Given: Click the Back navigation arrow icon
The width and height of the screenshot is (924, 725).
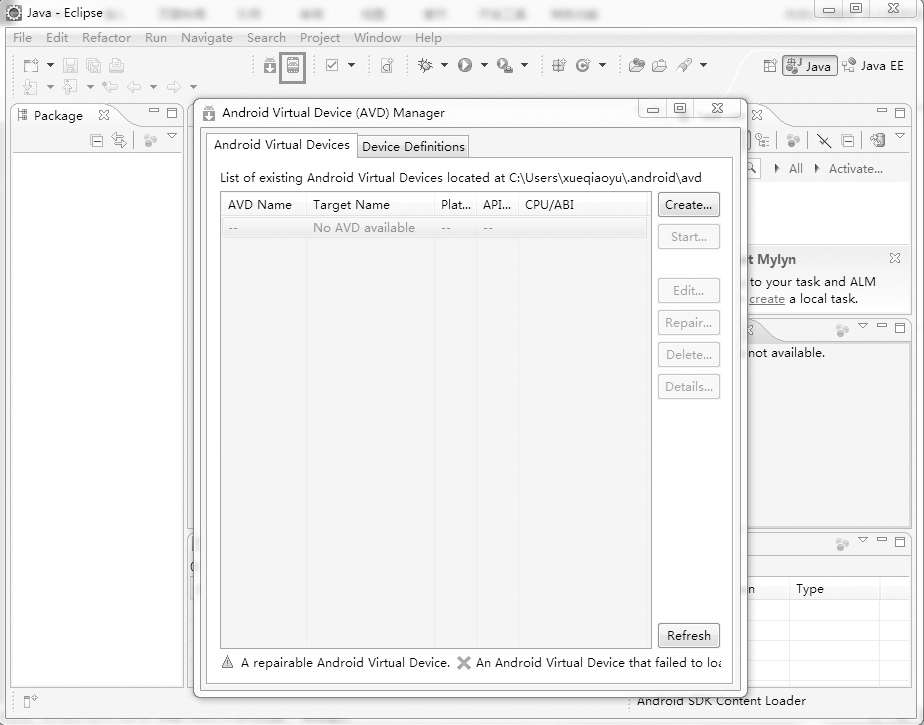Looking at the screenshot, I should [x=134, y=87].
